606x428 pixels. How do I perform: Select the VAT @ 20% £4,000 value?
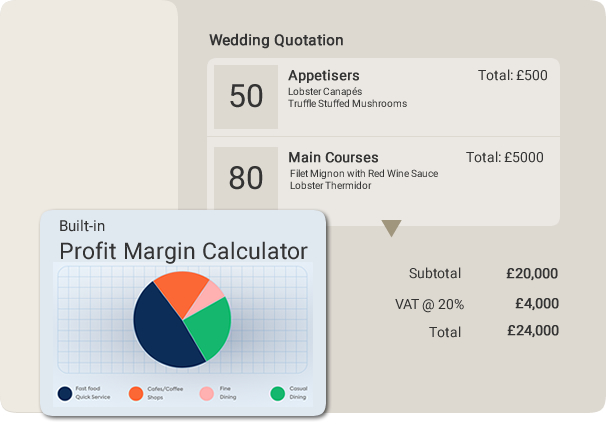(537, 304)
